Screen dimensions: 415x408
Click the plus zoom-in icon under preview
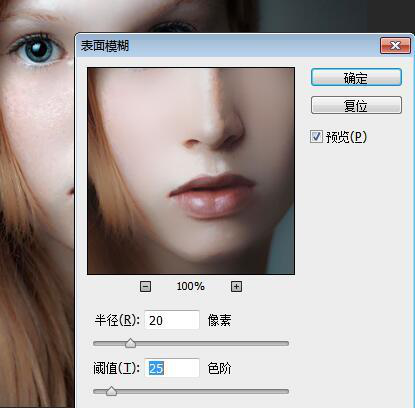(x=236, y=286)
